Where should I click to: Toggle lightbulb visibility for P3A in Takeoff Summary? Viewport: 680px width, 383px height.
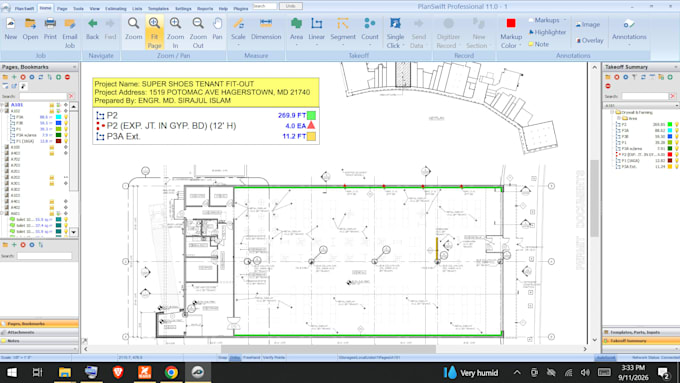pyautogui.click(x=677, y=130)
